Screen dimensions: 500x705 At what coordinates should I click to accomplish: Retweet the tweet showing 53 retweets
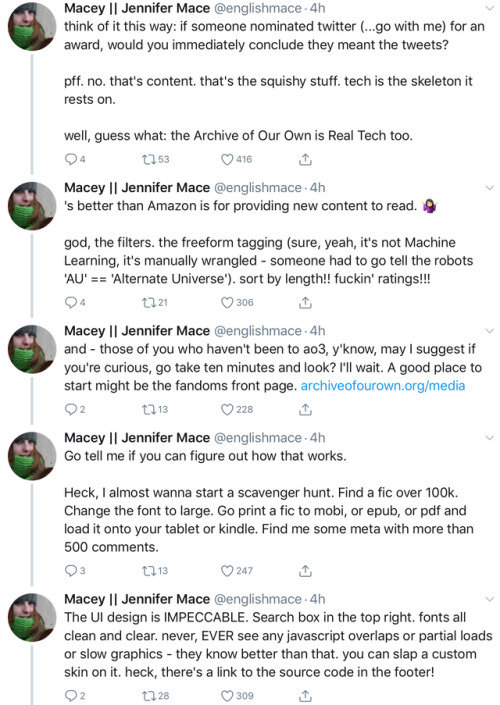148,159
